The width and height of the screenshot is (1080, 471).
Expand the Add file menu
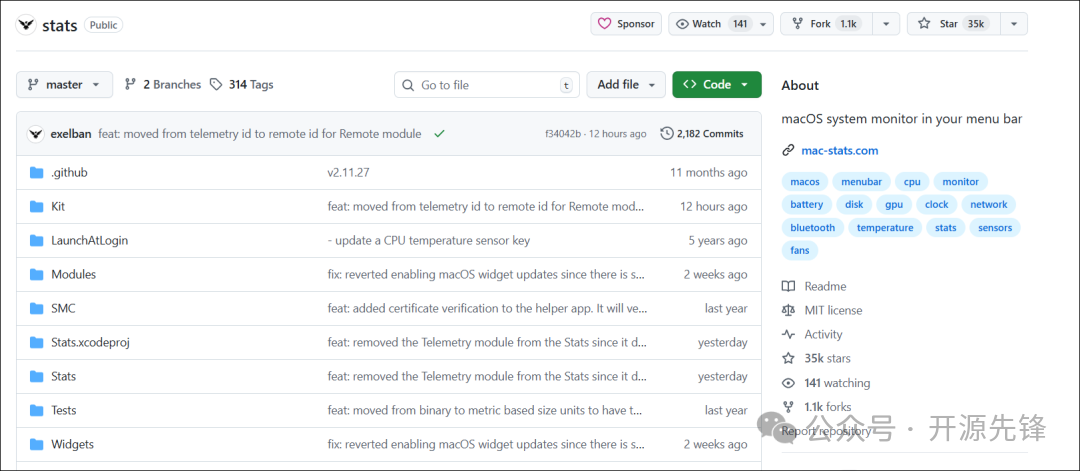coord(626,85)
